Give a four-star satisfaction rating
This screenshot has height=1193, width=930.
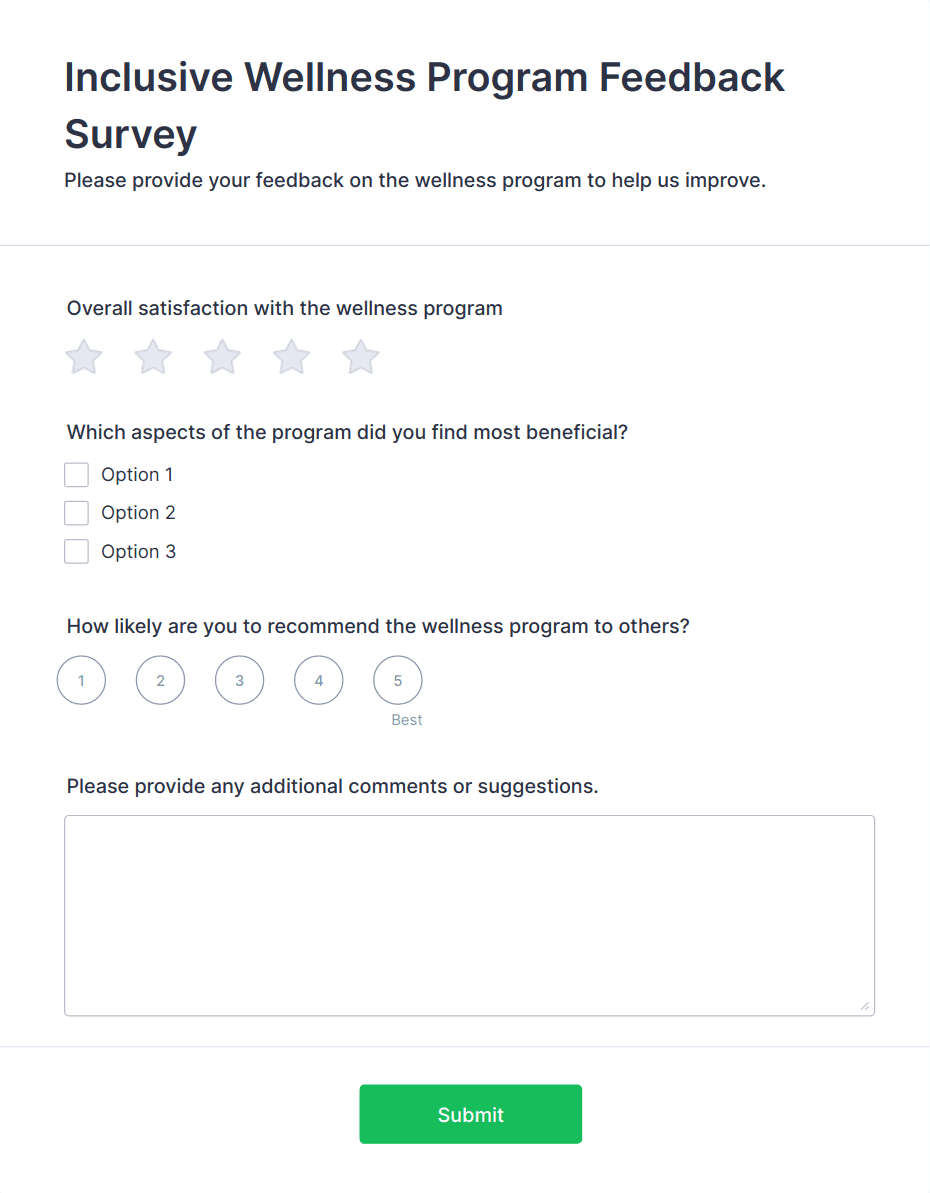(x=292, y=357)
